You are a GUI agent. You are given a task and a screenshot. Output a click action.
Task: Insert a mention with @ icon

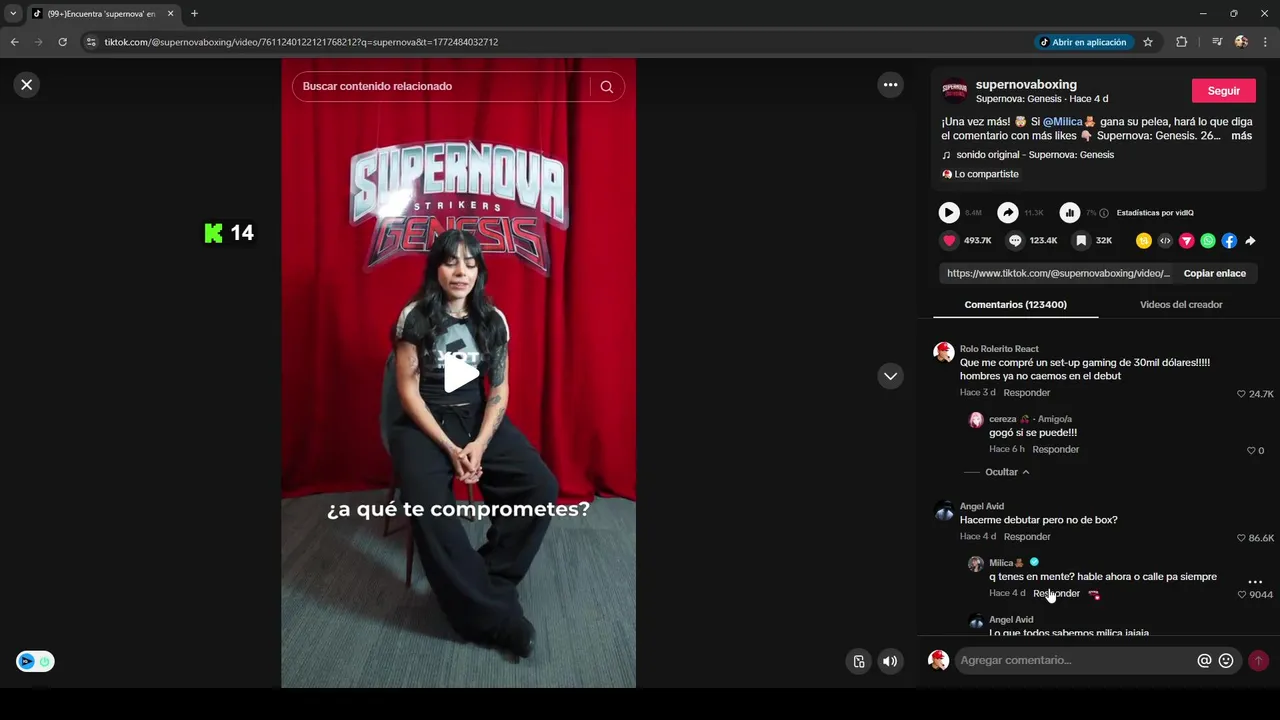1204,661
